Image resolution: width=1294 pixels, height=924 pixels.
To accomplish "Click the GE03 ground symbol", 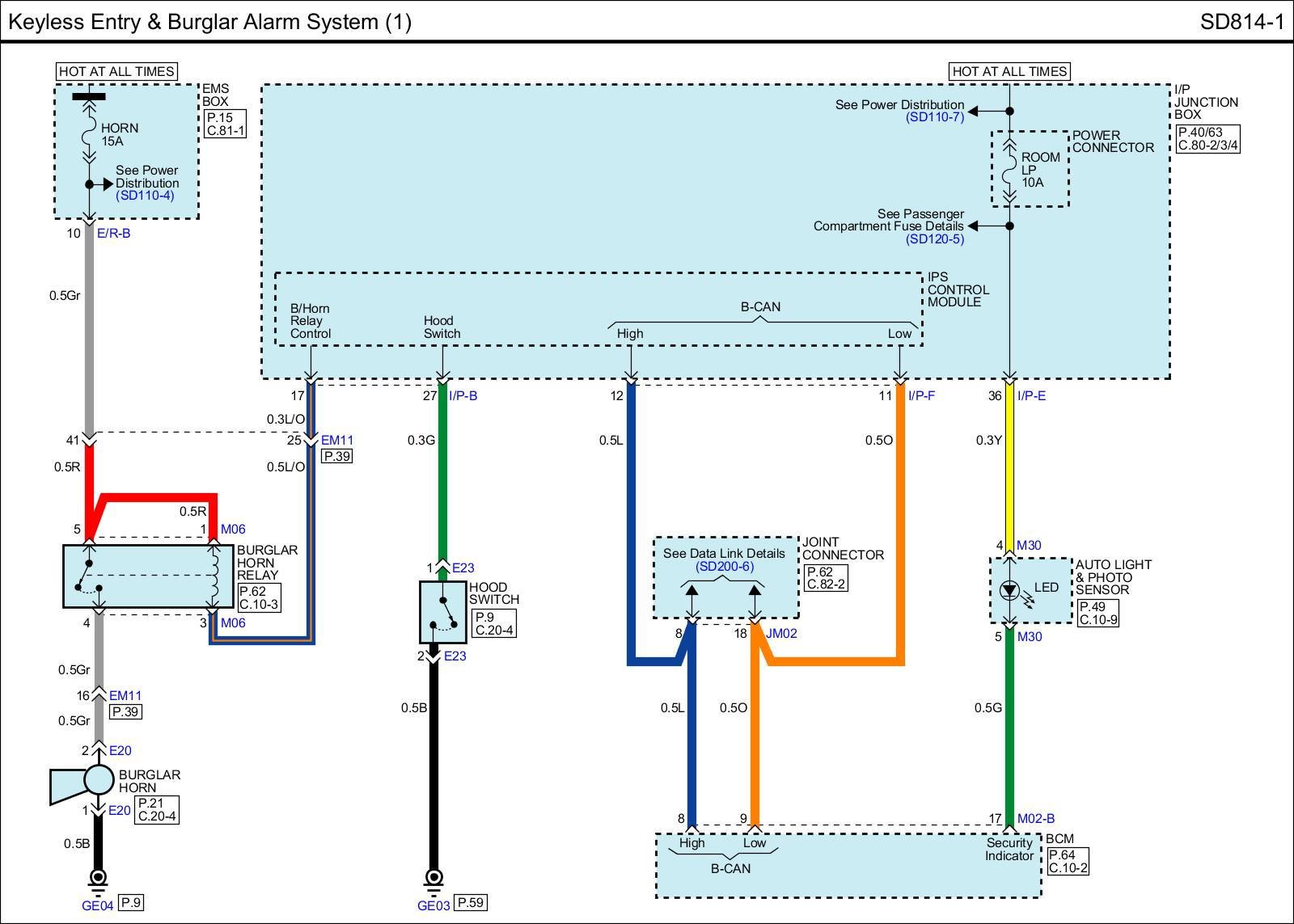I will (x=433, y=878).
